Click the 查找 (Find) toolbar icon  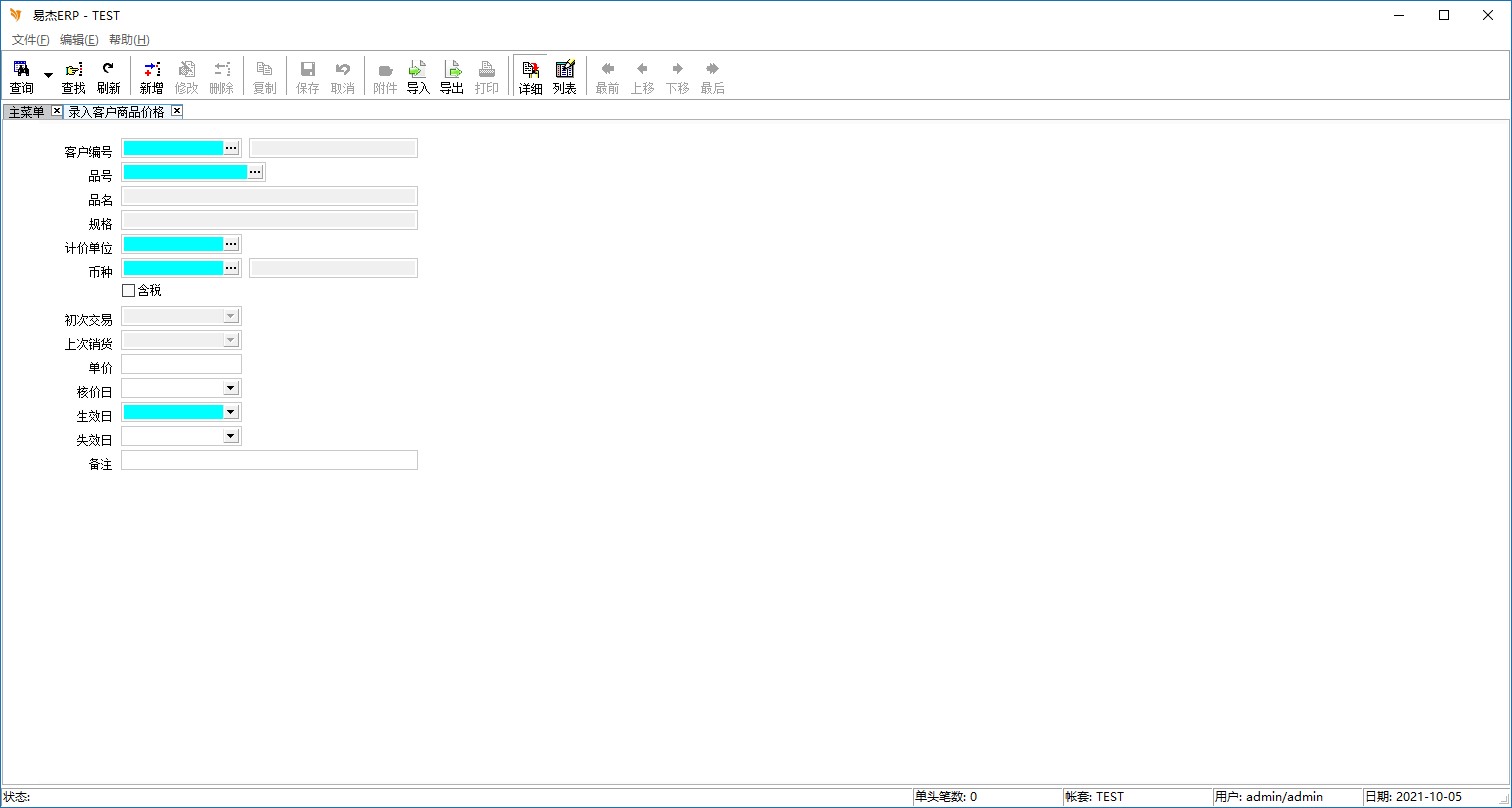pos(74,76)
